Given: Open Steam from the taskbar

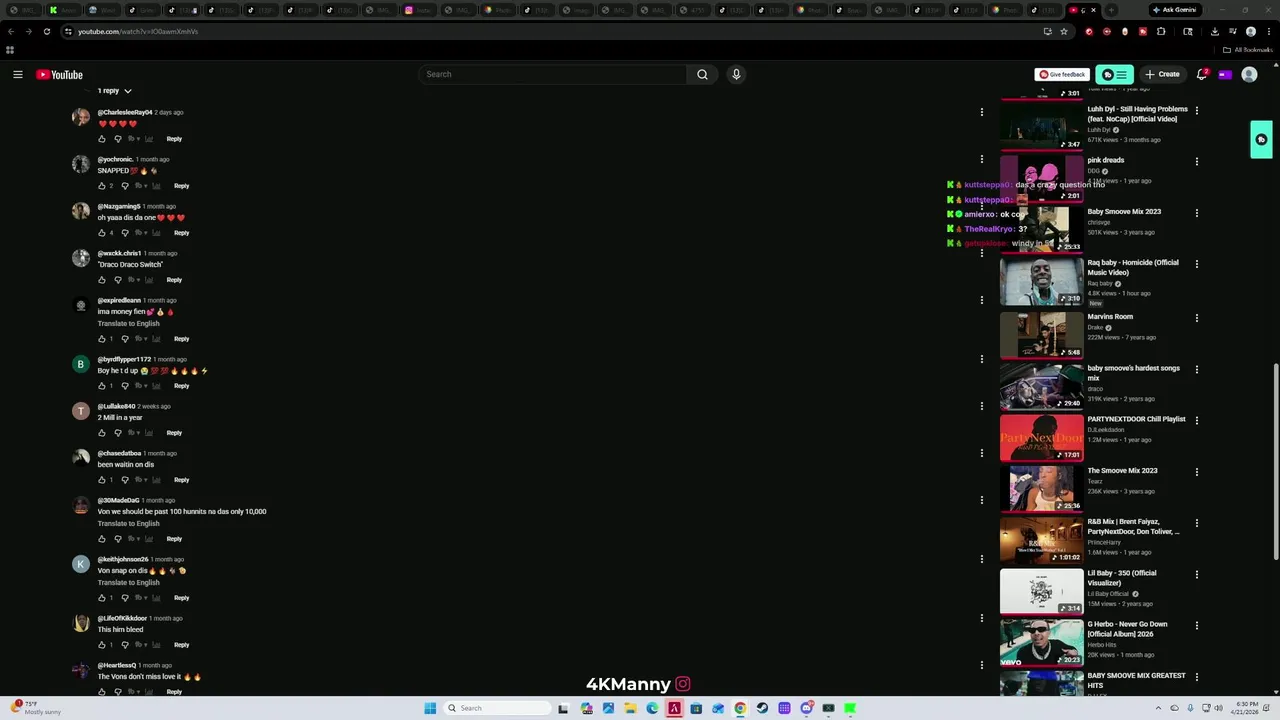Looking at the screenshot, I should [x=762, y=708].
